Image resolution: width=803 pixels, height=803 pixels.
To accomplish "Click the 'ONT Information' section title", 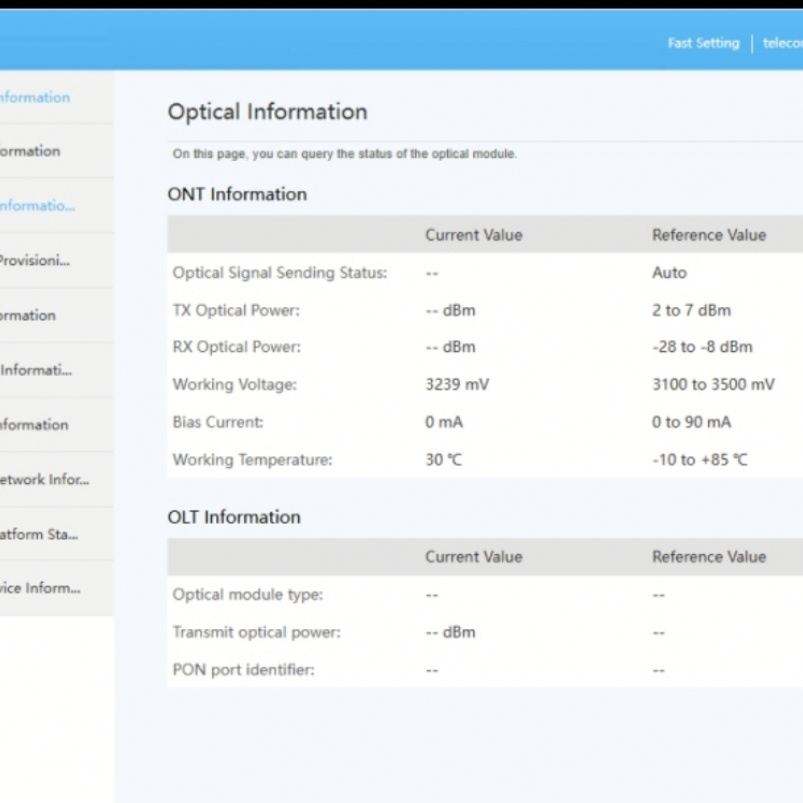I will (x=237, y=194).
